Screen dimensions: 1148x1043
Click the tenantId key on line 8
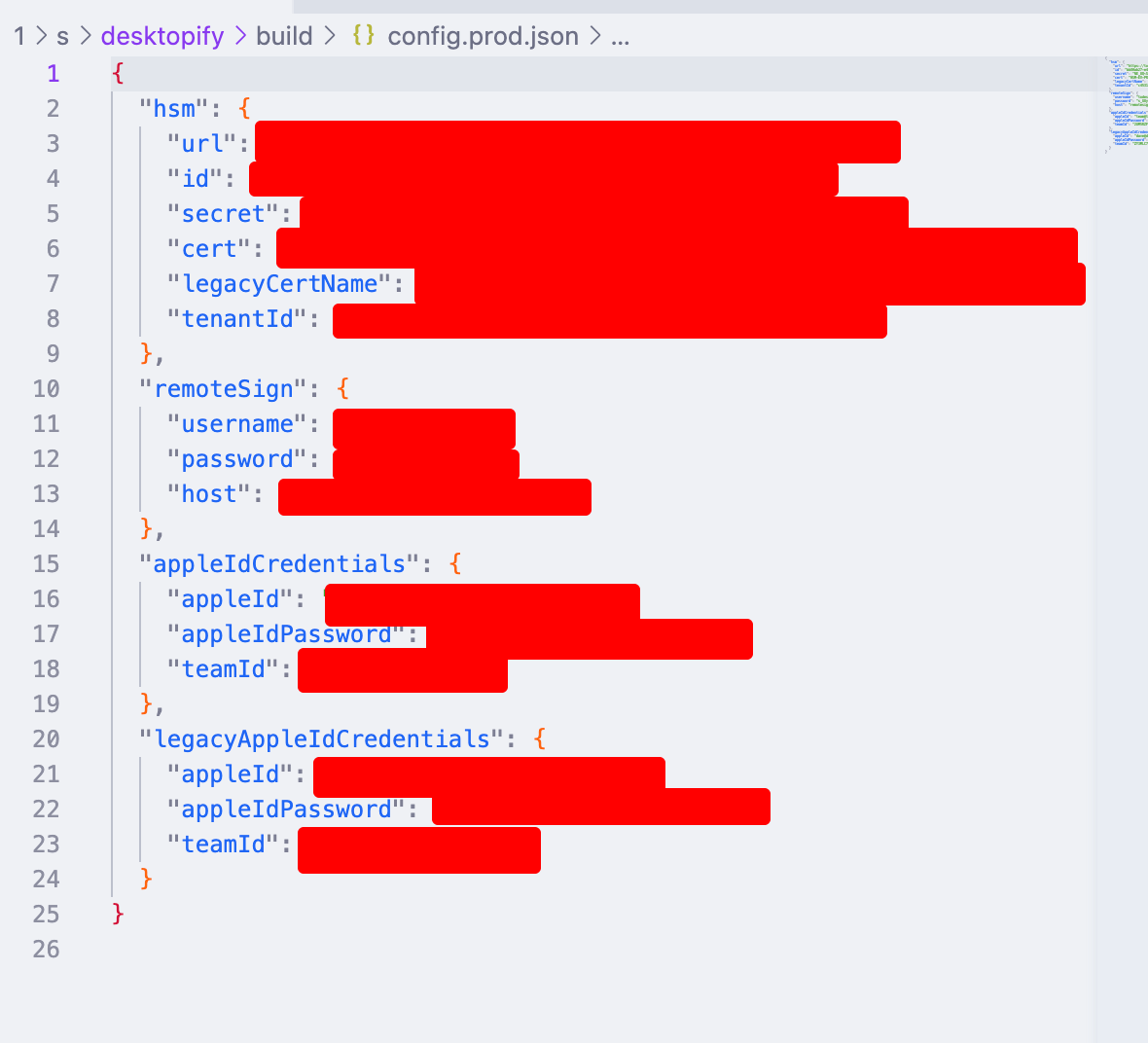(238, 318)
